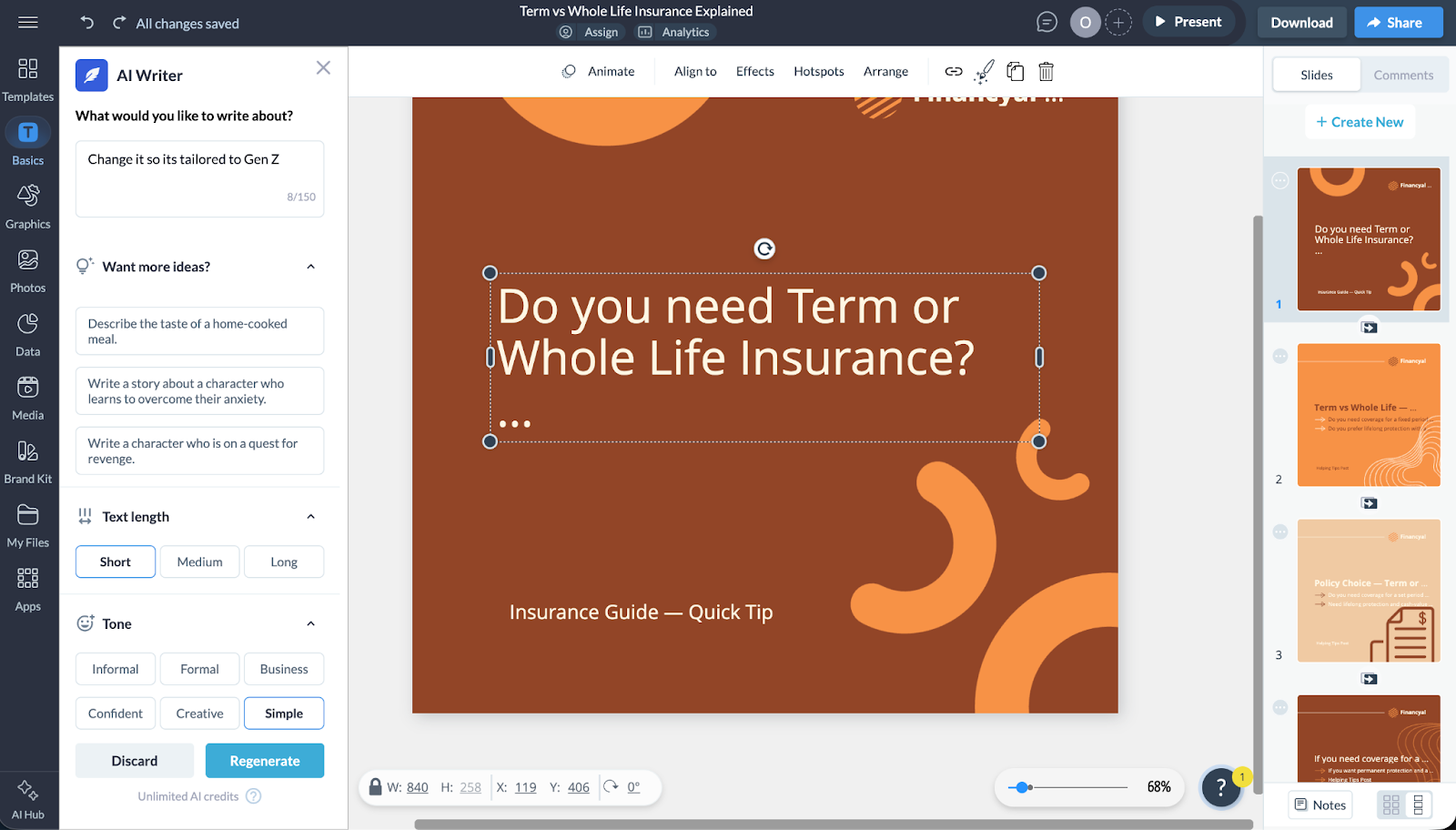Switch to the Comments tab
Viewport: 1456px width, 830px height.
[x=1402, y=75]
